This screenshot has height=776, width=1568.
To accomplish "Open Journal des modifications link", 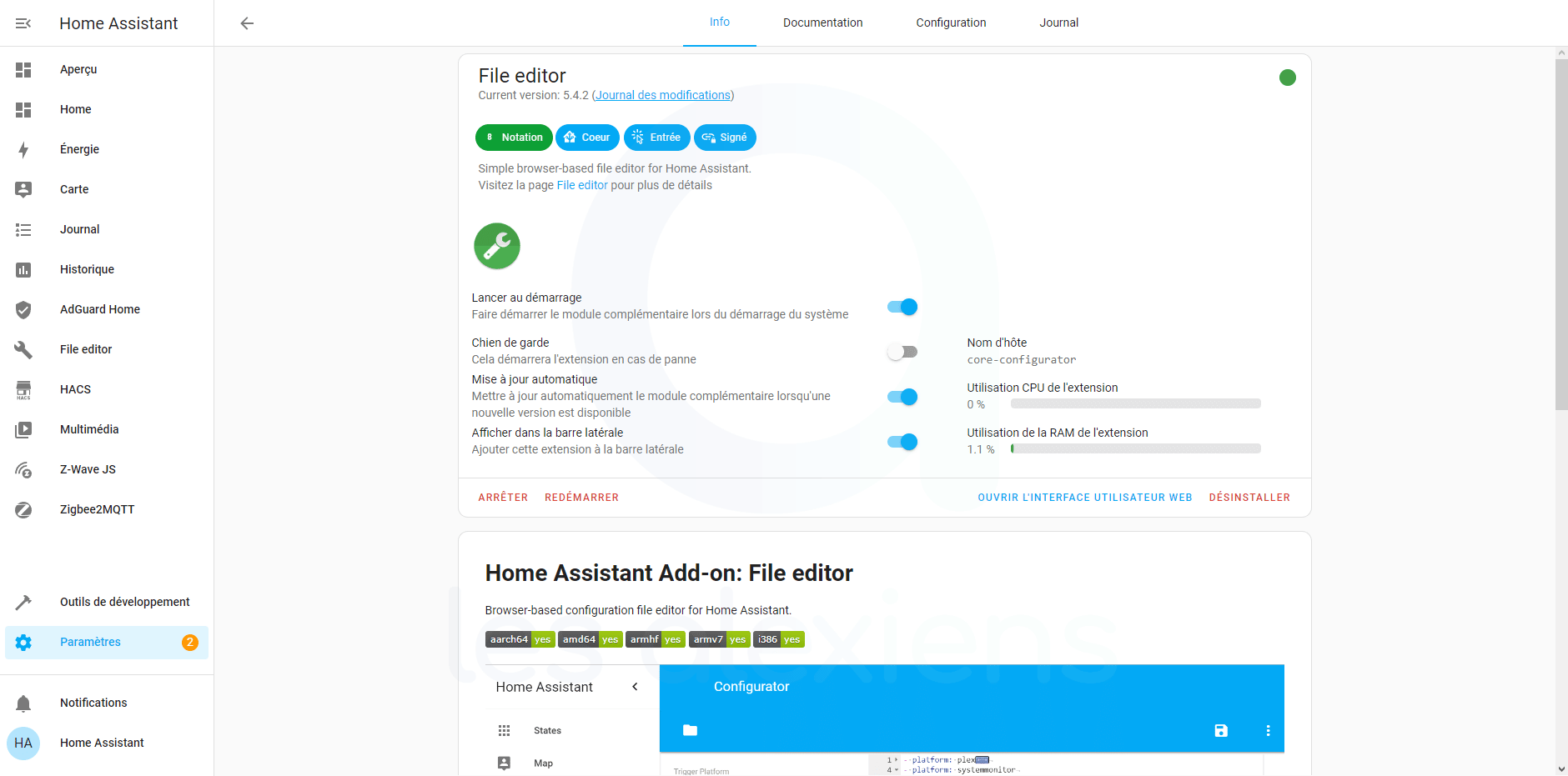I will pos(663,96).
